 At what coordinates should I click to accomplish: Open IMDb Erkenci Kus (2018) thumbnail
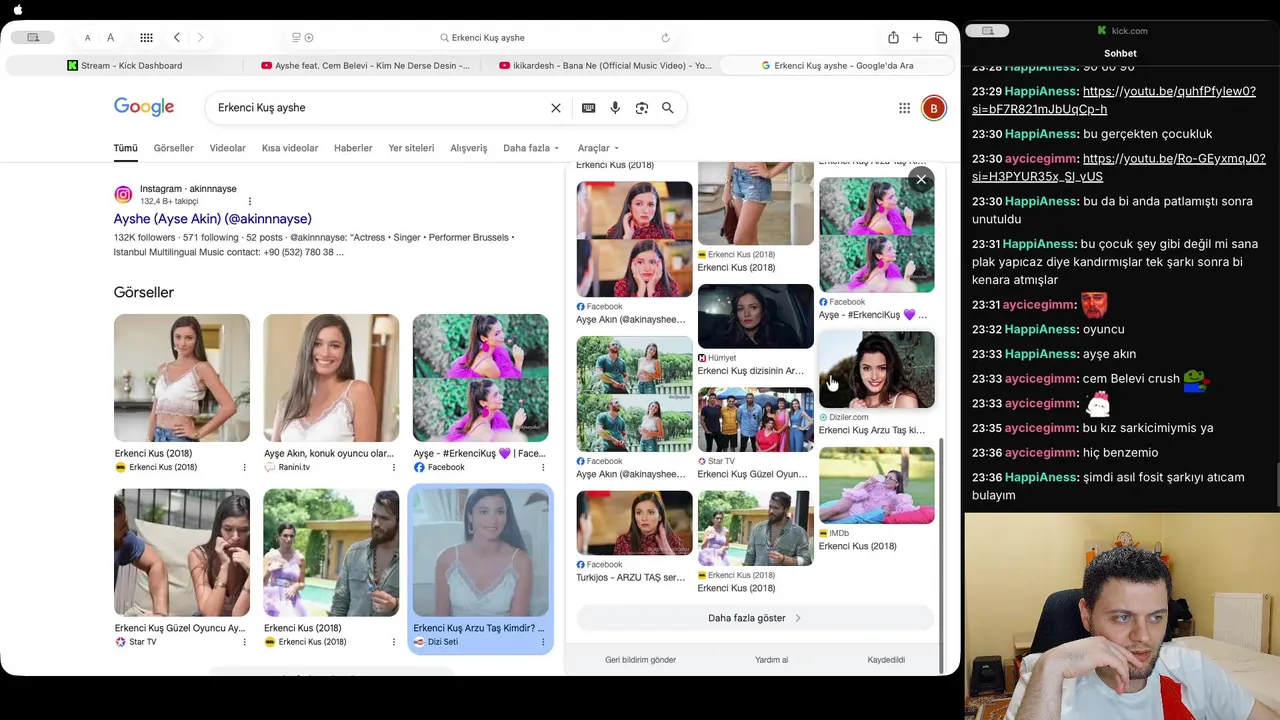(x=876, y=486)
